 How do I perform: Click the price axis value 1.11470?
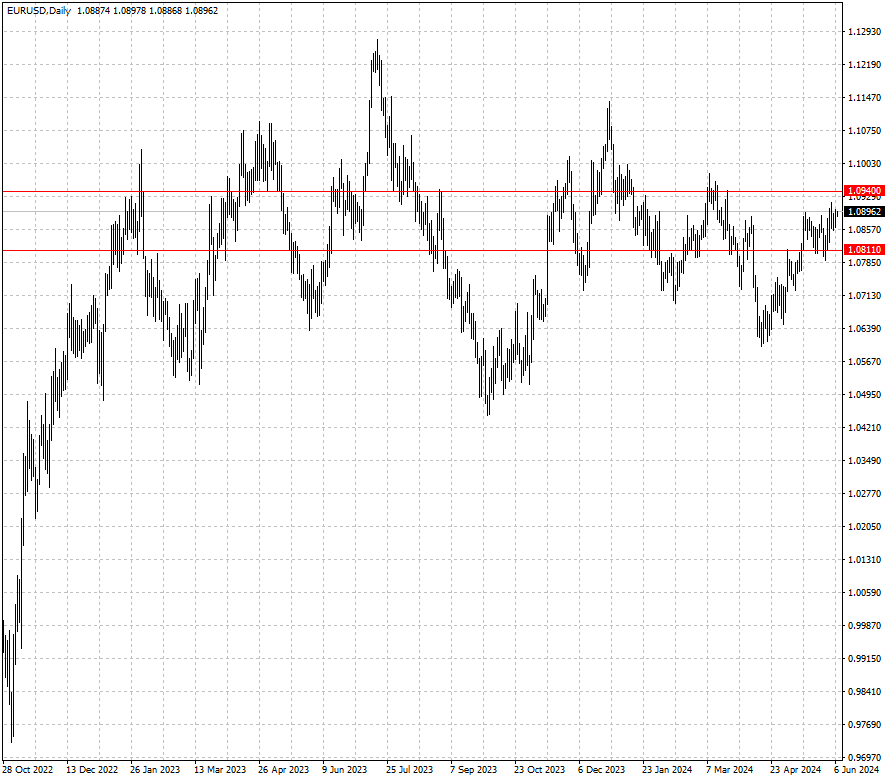864,98
